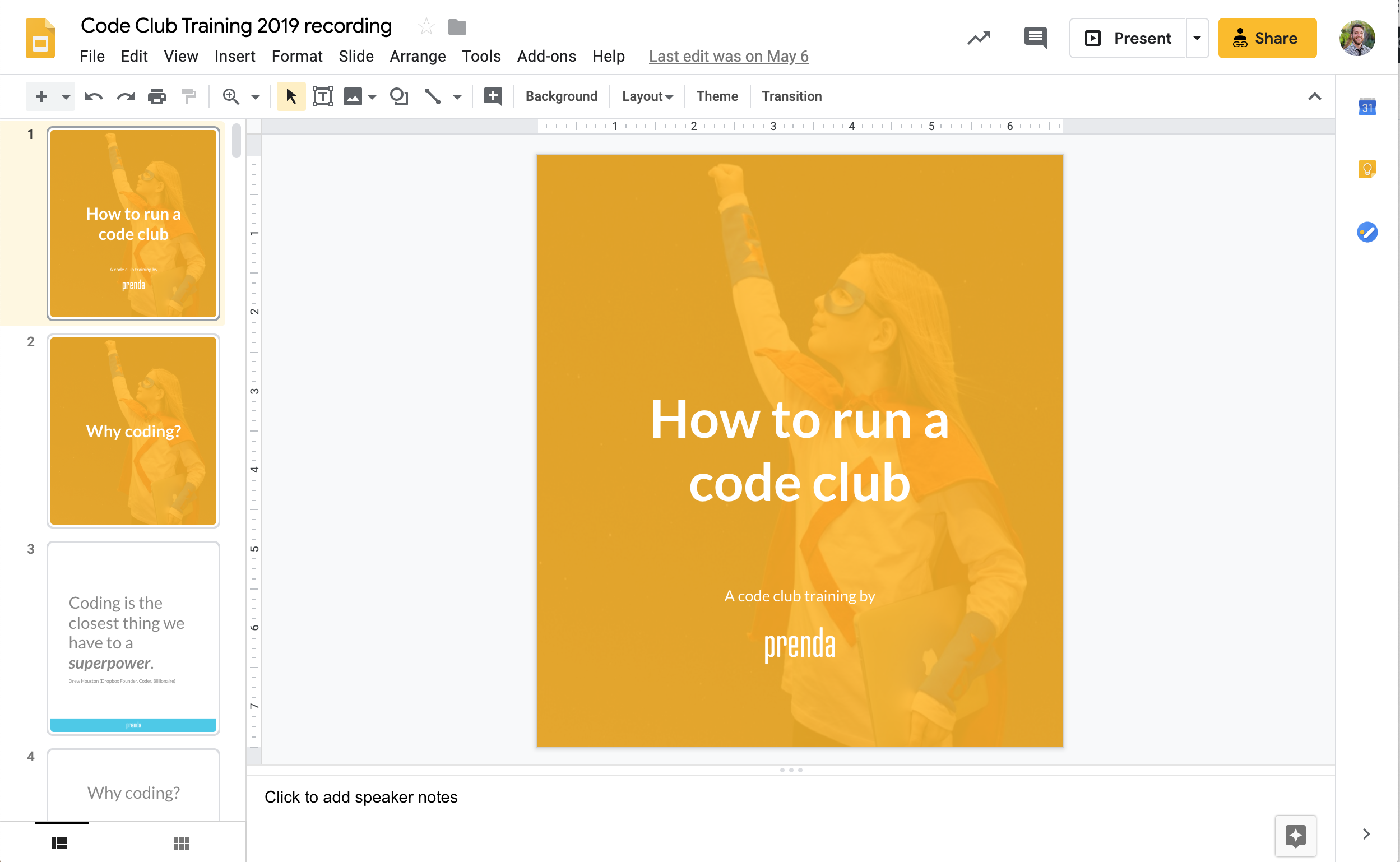The width and height of the screenshot is (1400, 862).
Task: Star the presentation title
Action: point(426,26)
